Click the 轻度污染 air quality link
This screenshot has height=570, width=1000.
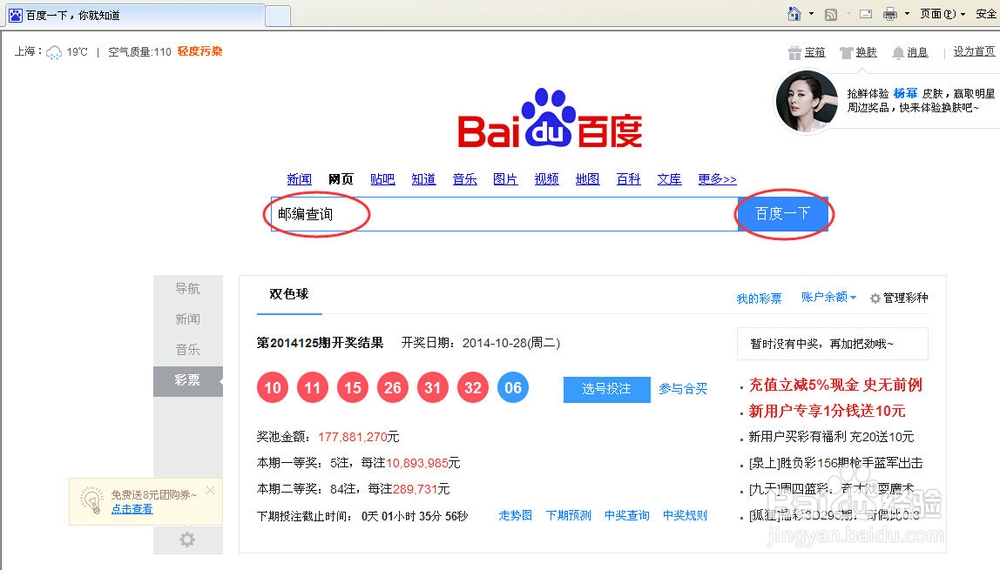[x=200, y=52]
